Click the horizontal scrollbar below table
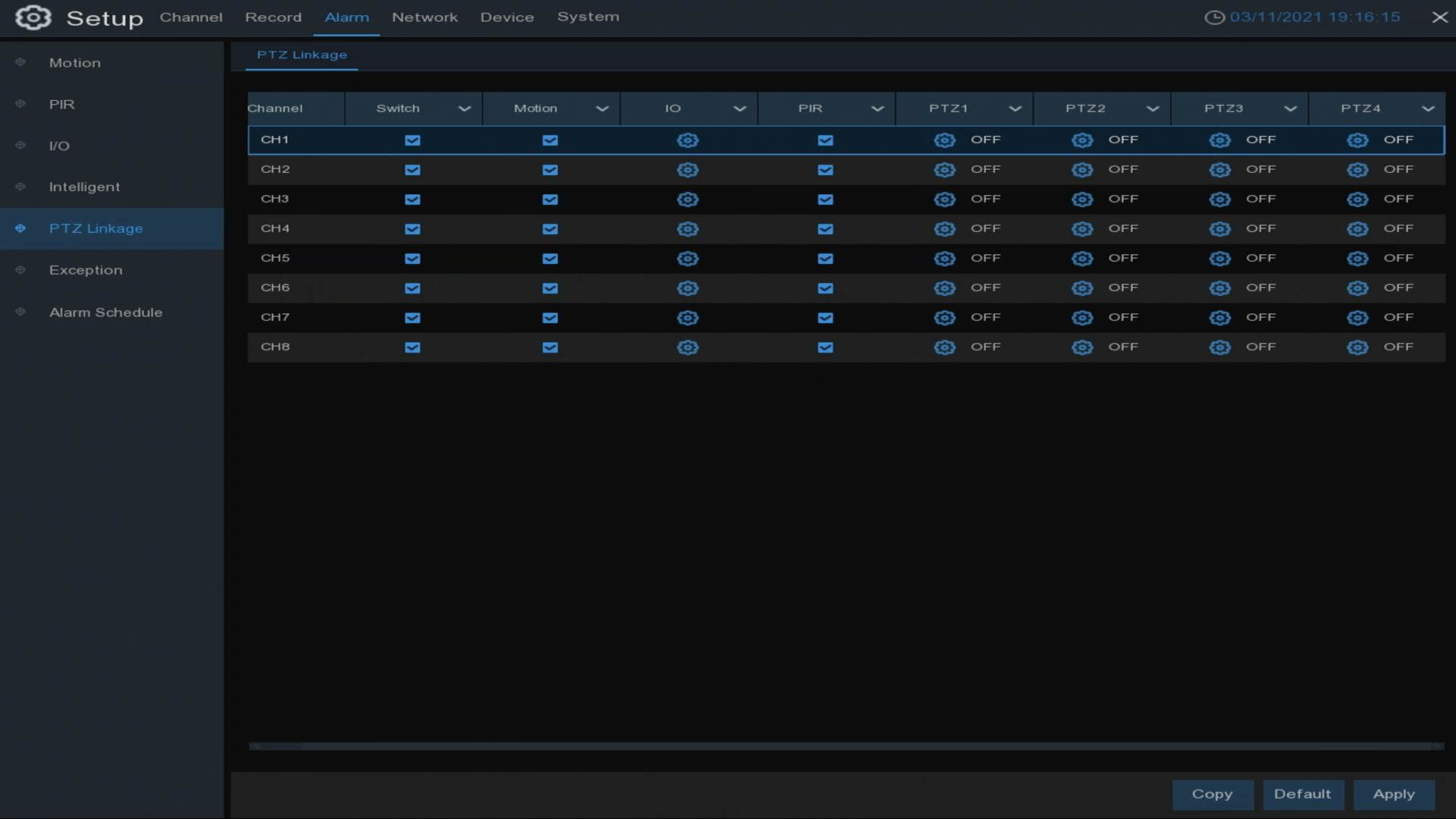The image size is (1456, 819). pos(846,746)
